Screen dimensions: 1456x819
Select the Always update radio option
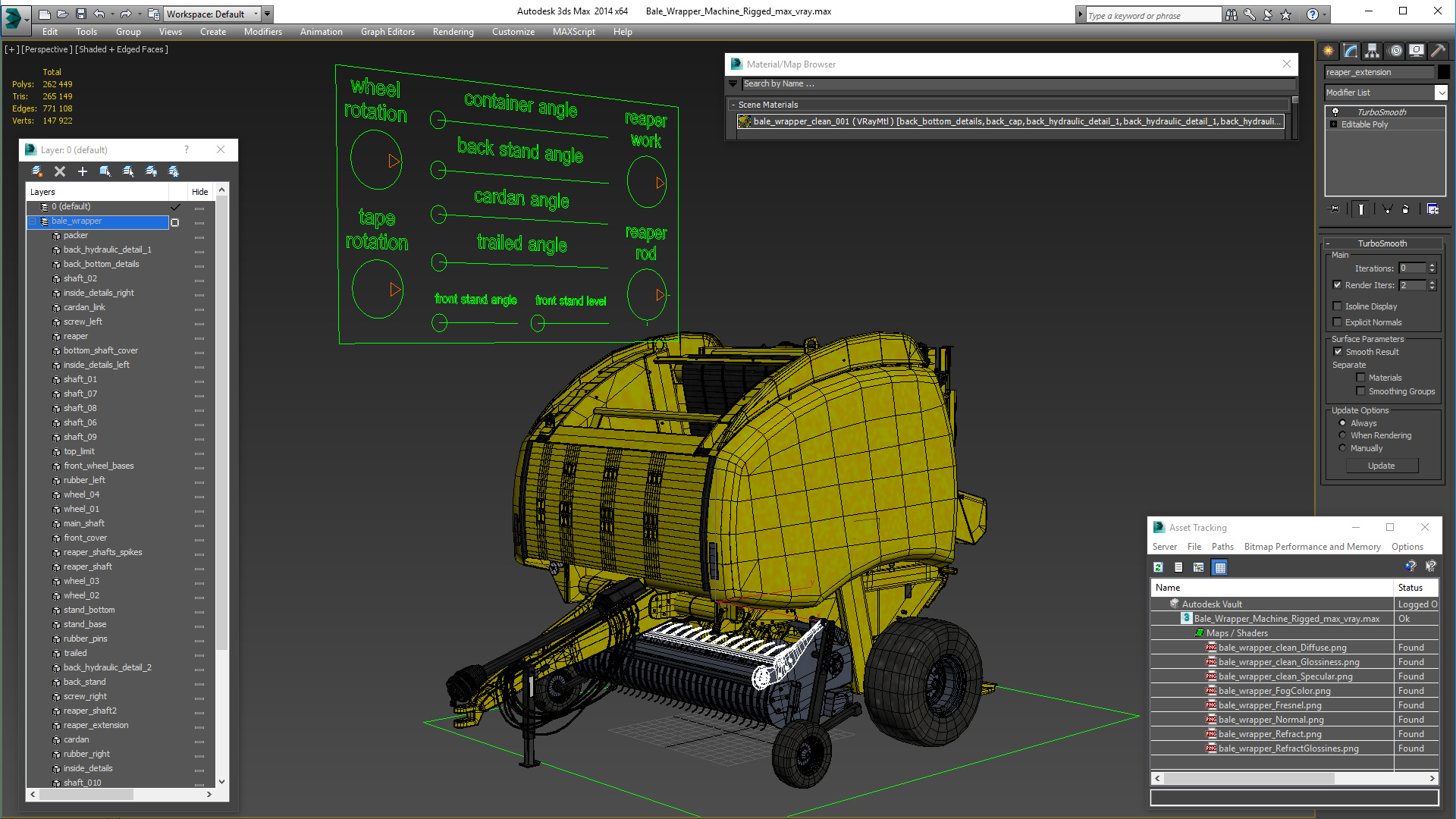click(1342, 423)
